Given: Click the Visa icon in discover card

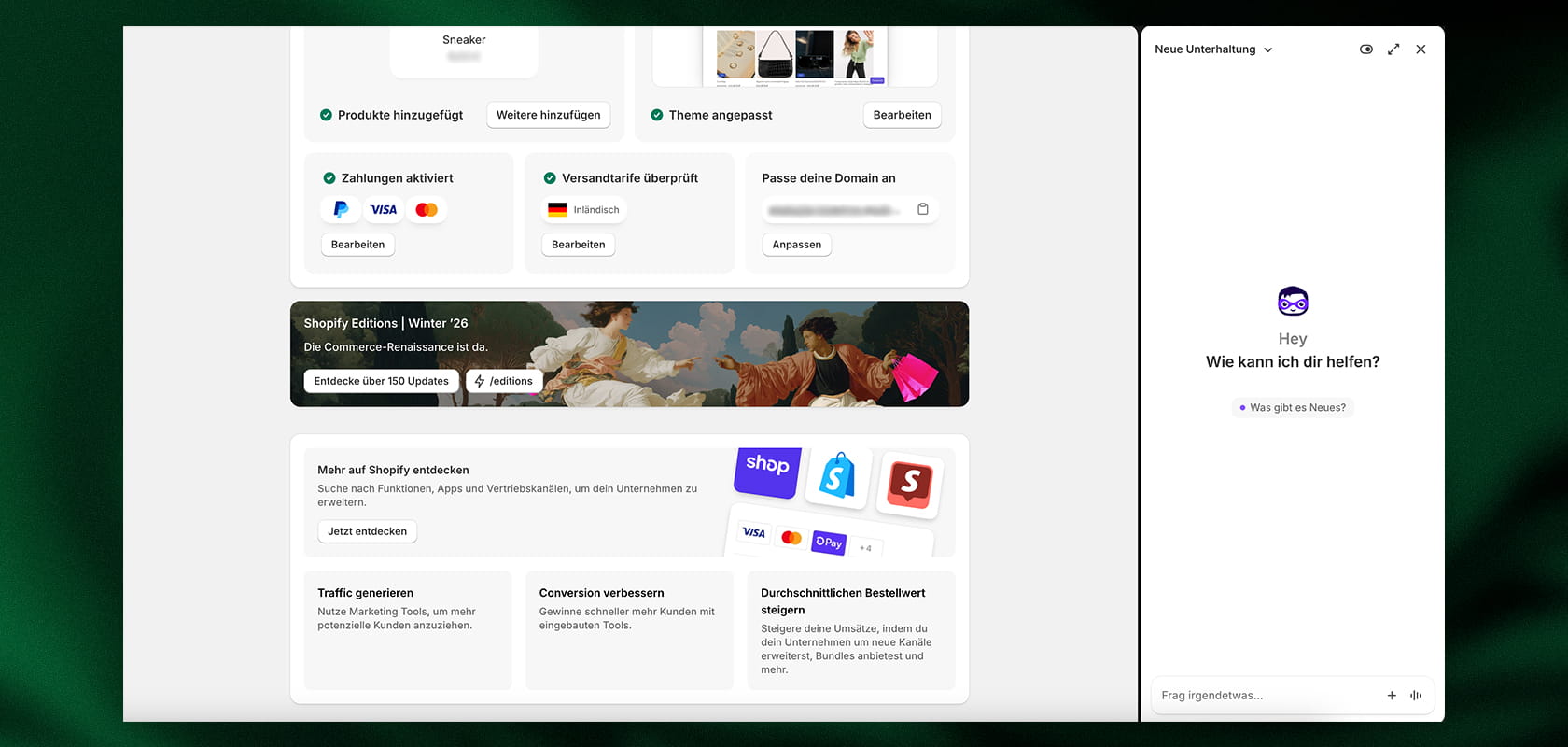Looking at the screenshot, I should (x=754, y=532).
